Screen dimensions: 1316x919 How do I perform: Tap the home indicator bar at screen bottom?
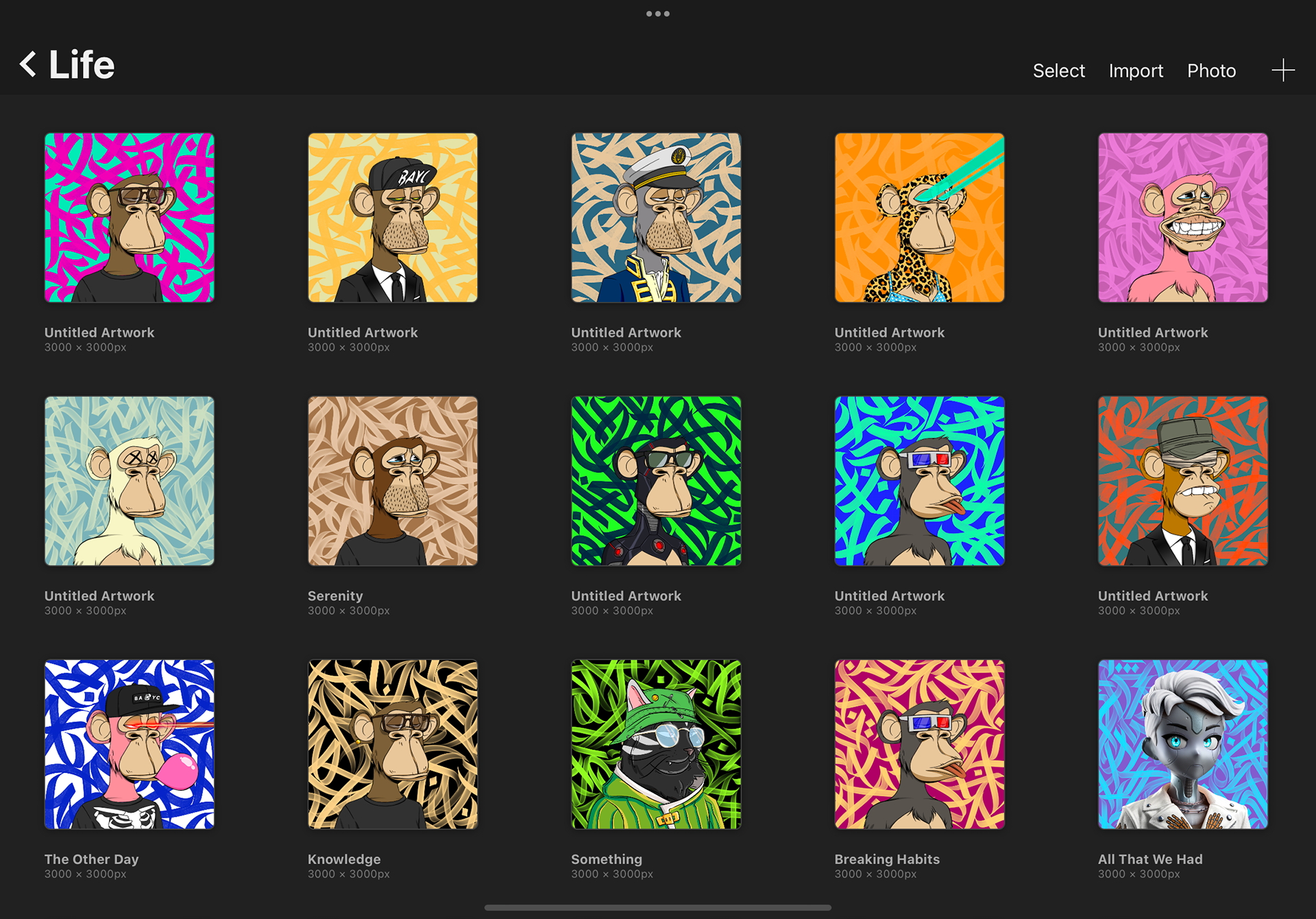tap(657, 907)
